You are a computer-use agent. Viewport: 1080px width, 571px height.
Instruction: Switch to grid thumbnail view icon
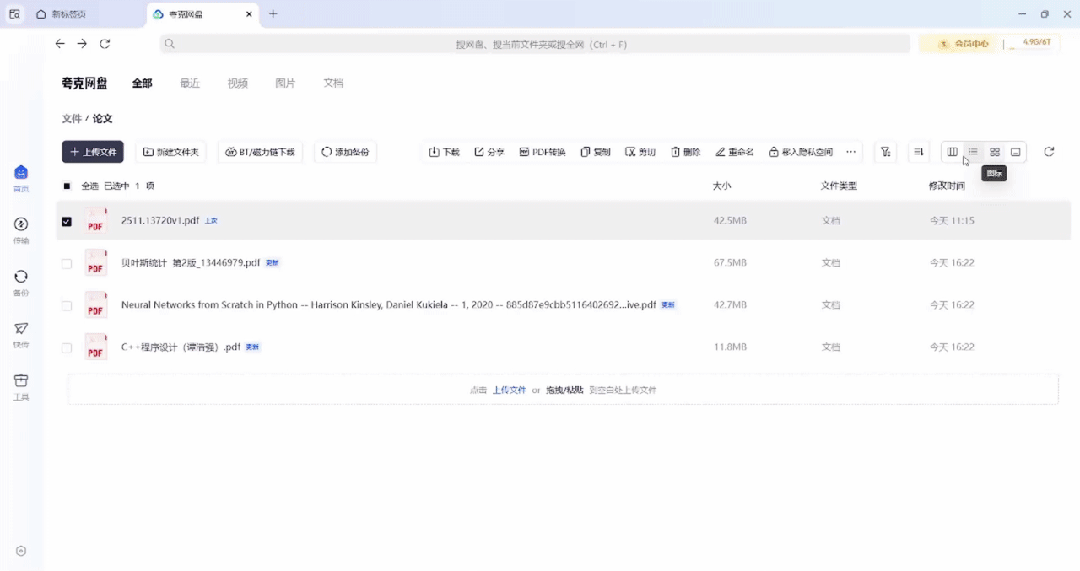click(x=995, y=152)
